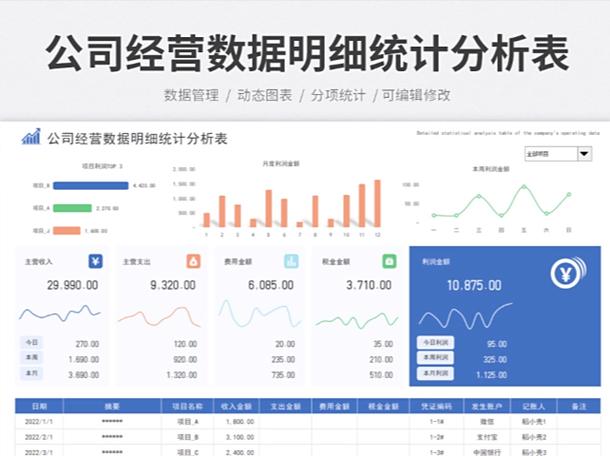Click the 项目_B cell in the table
The width and height of the screenshot is (610, 456).
point(188,437)
